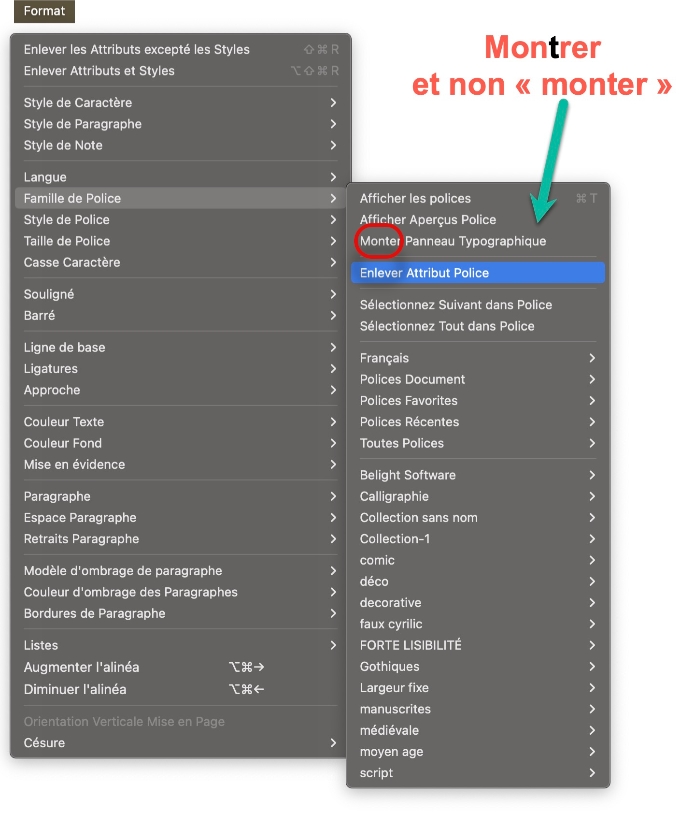Choose Enlever Attributs et Styles

[181, 71]
